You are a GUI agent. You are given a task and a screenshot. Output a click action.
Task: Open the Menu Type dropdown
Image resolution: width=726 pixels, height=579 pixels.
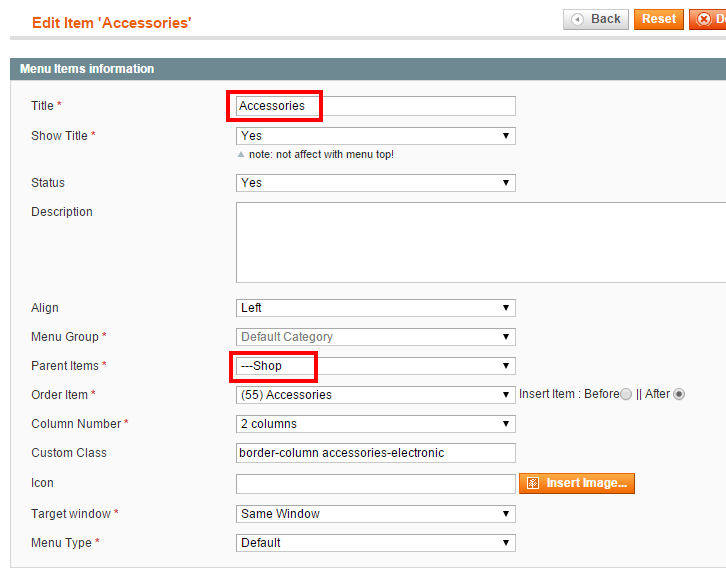(x=376, y=543)
